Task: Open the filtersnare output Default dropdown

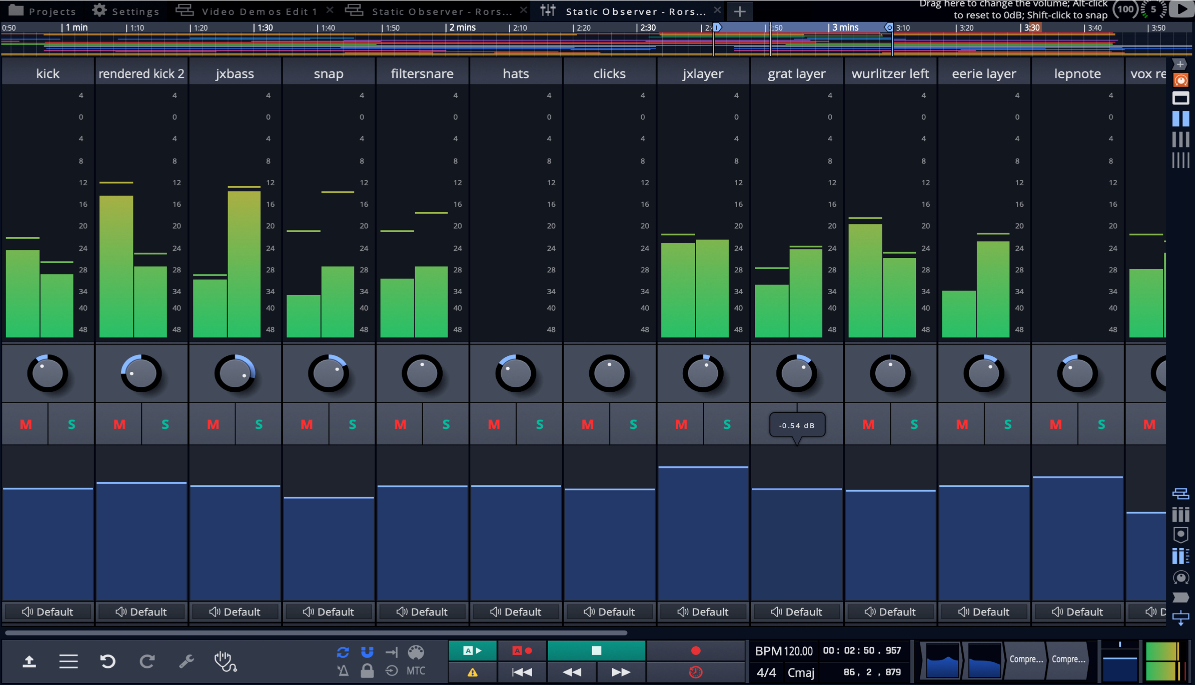Action: tap(422, 612)
